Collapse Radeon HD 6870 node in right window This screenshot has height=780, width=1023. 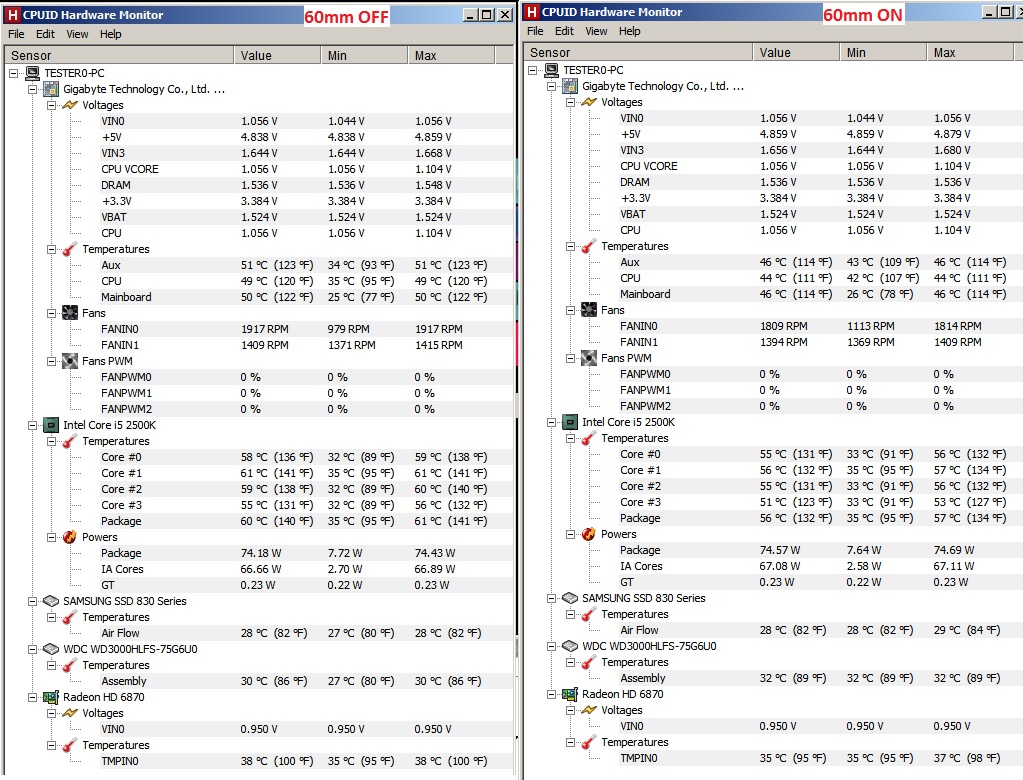tap(551, 694)
